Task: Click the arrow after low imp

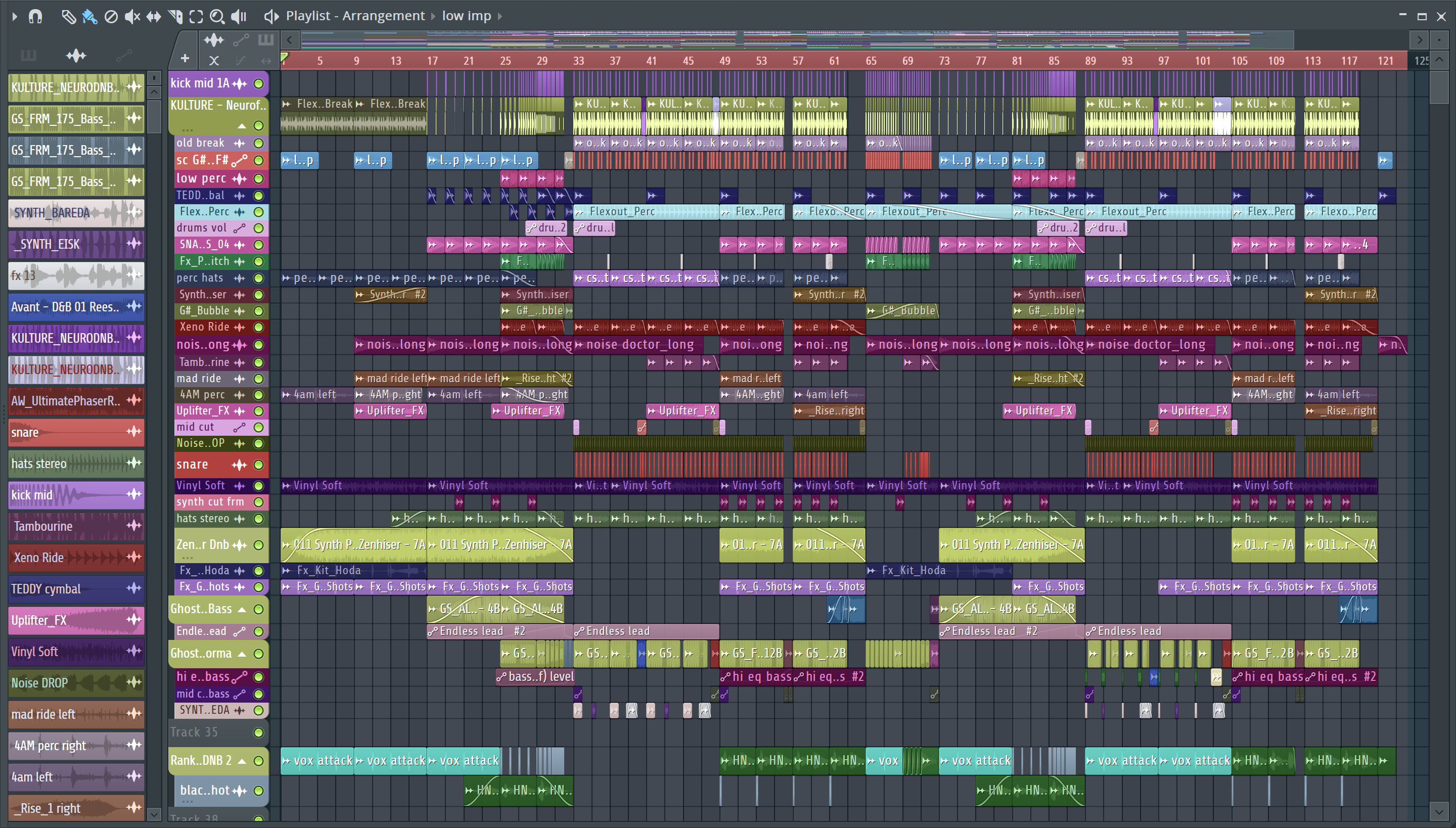Action: point(500,17)
